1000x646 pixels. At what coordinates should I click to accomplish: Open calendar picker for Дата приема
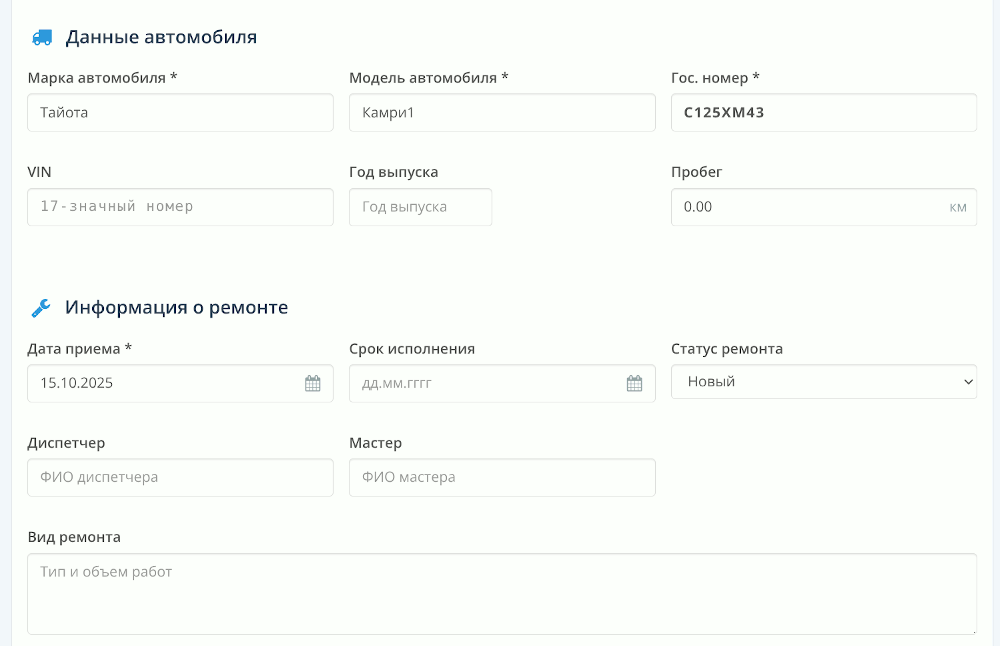[x=313, y=383]
